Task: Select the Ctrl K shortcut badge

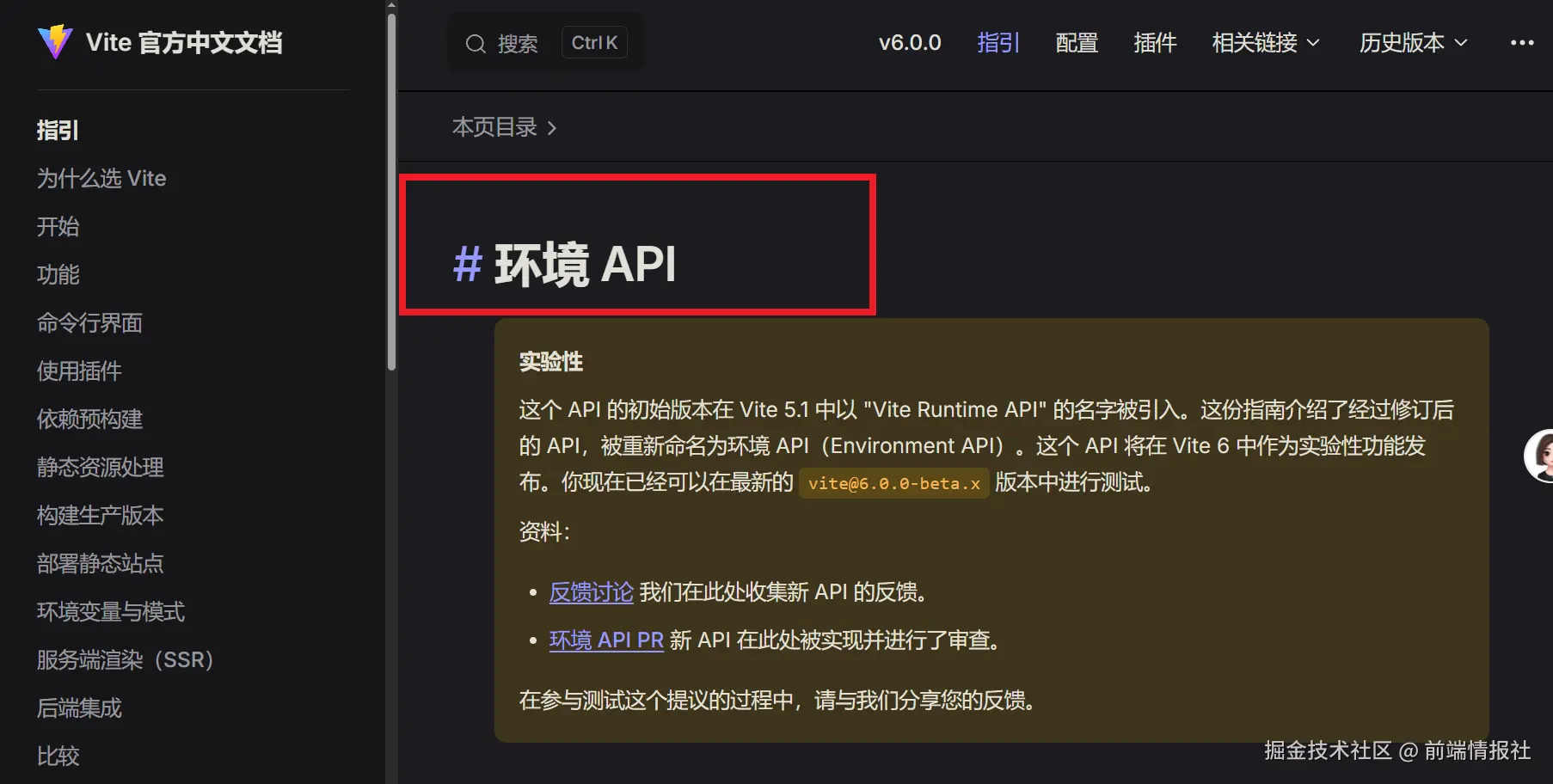Action: [593, 42]
